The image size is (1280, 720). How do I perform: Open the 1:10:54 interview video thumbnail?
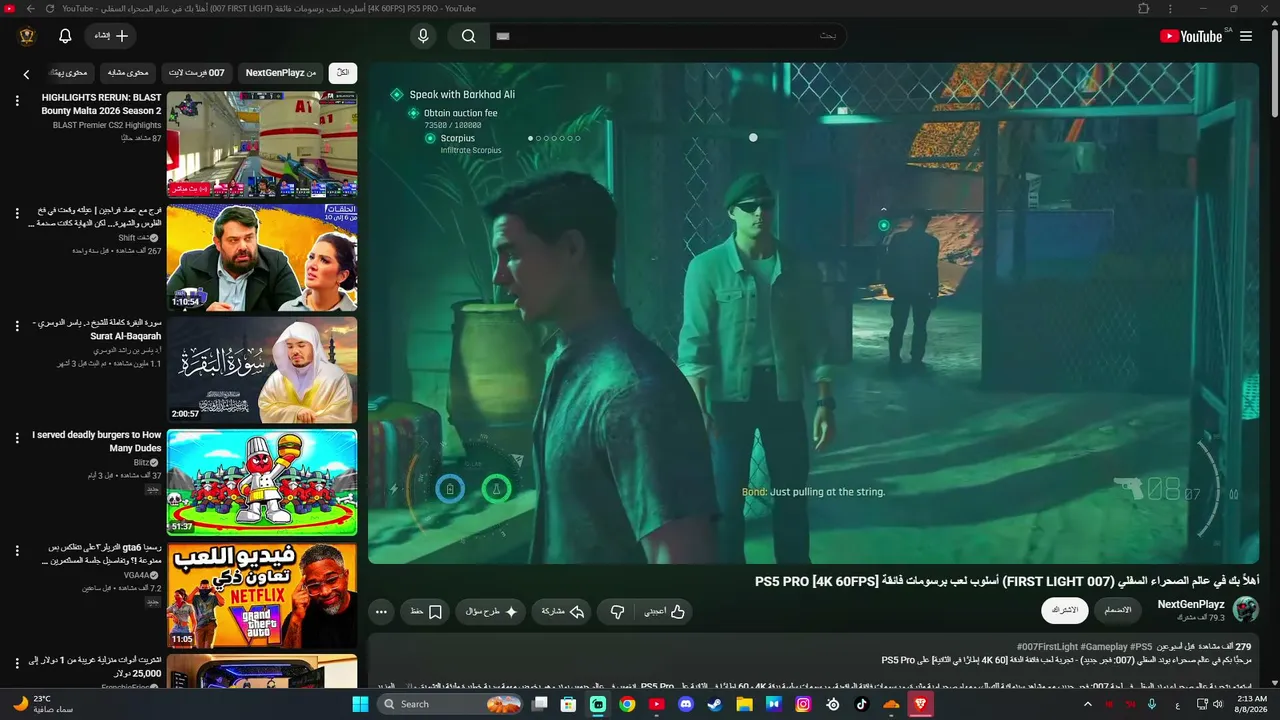(x=262, y=258)
